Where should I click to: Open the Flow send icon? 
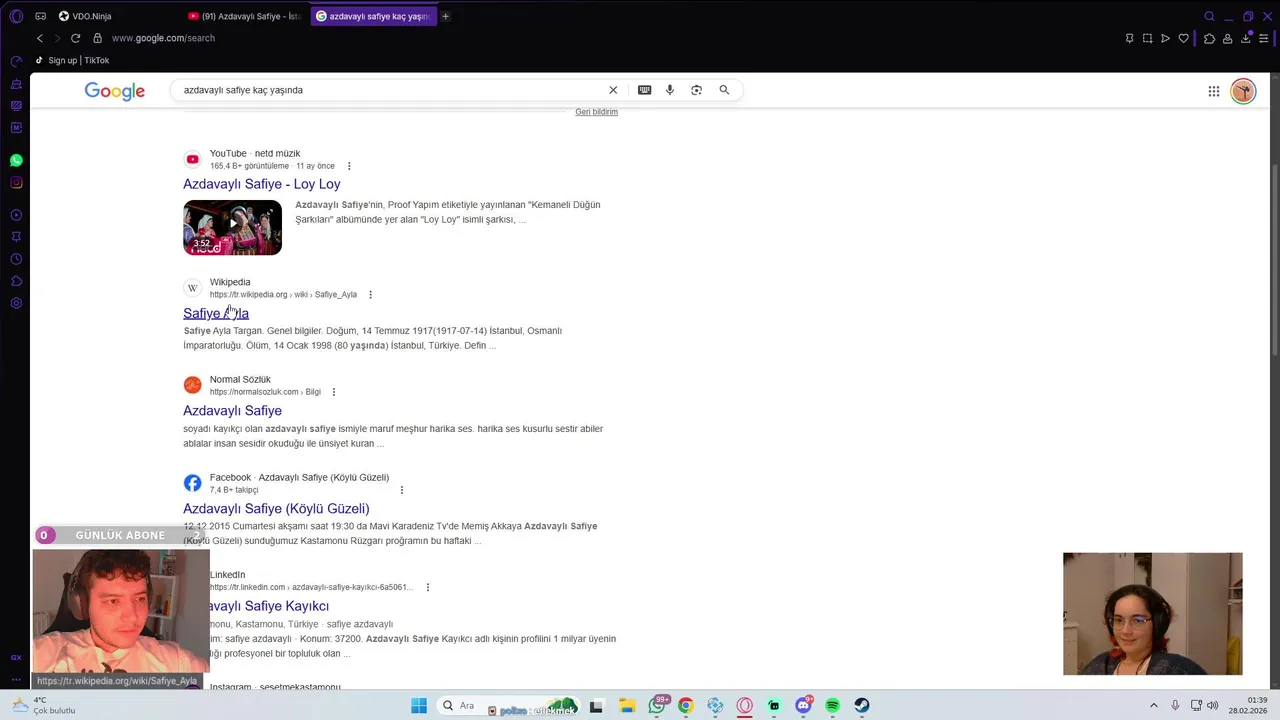point(1165,38)
